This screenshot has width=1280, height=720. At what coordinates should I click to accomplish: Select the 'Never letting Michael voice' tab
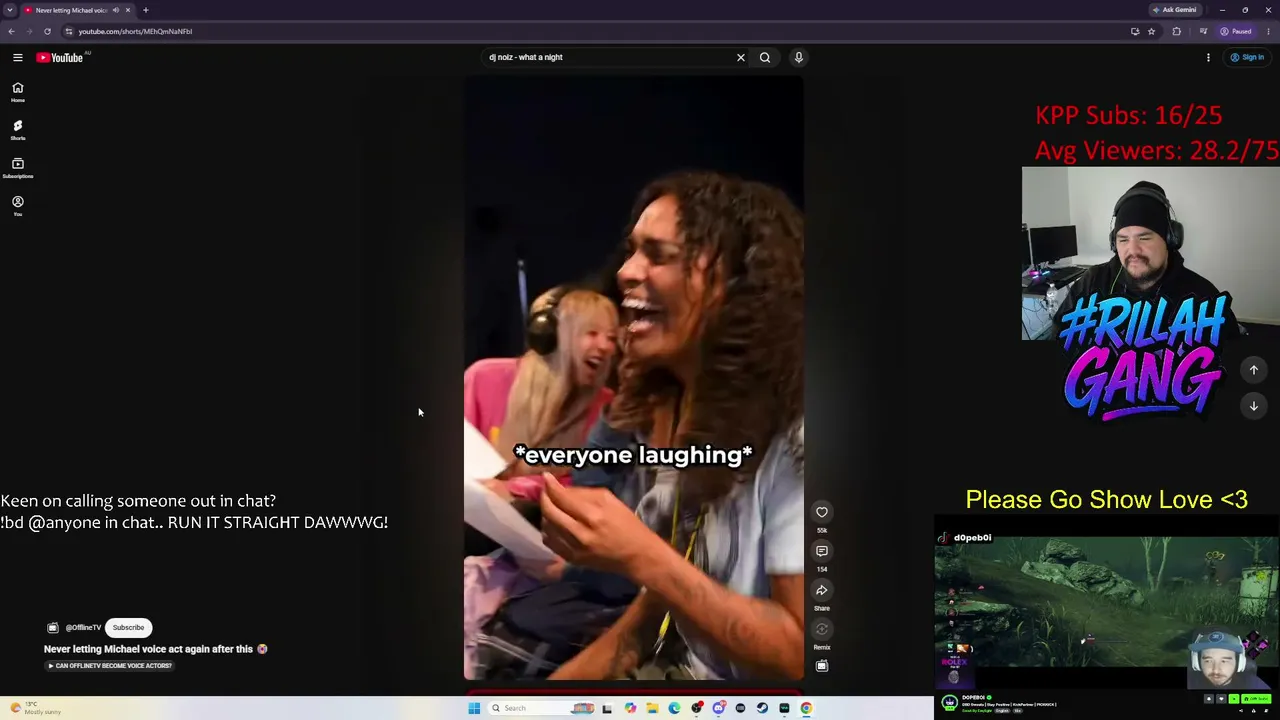[70, 10]
